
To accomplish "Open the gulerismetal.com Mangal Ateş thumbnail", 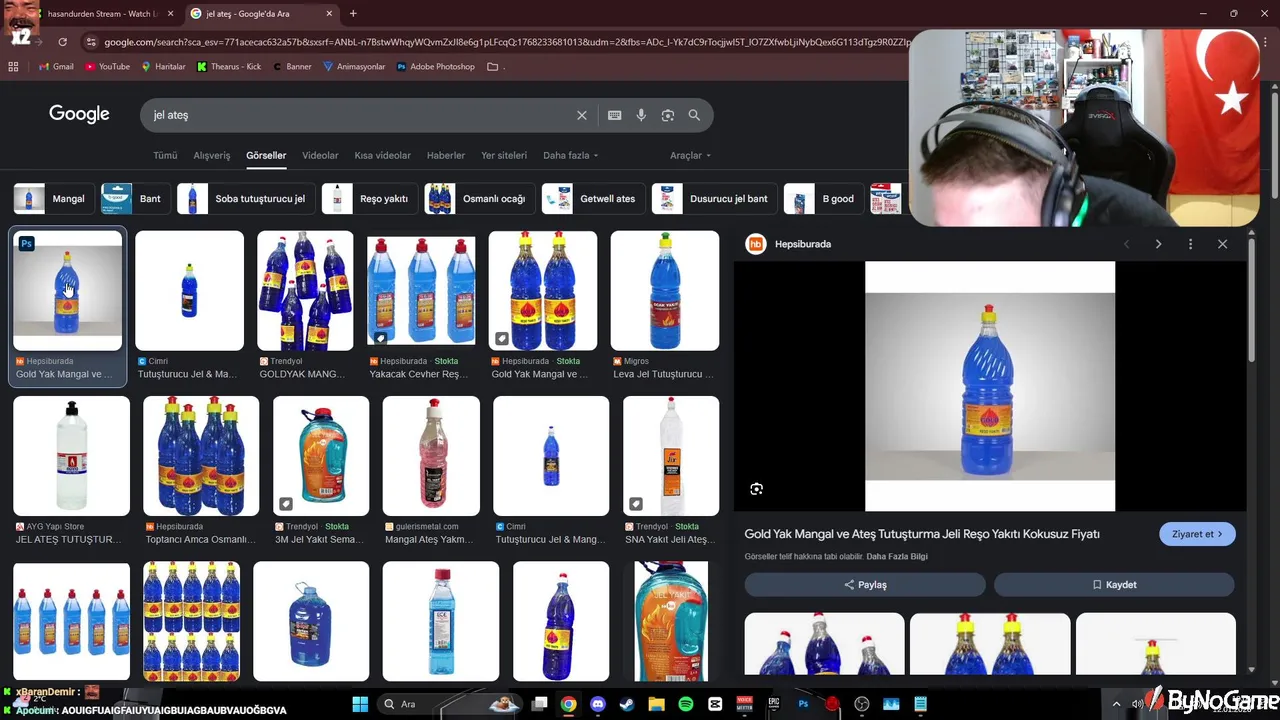I will coord(431,456).
